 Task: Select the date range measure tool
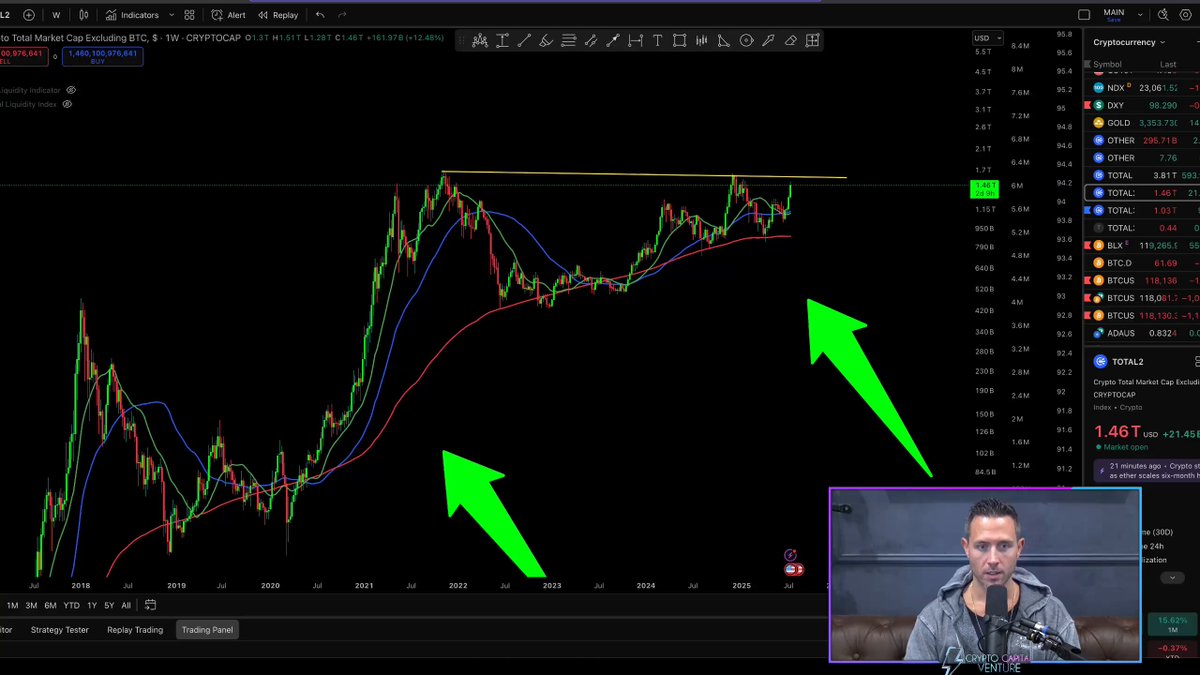coord(635,41)
